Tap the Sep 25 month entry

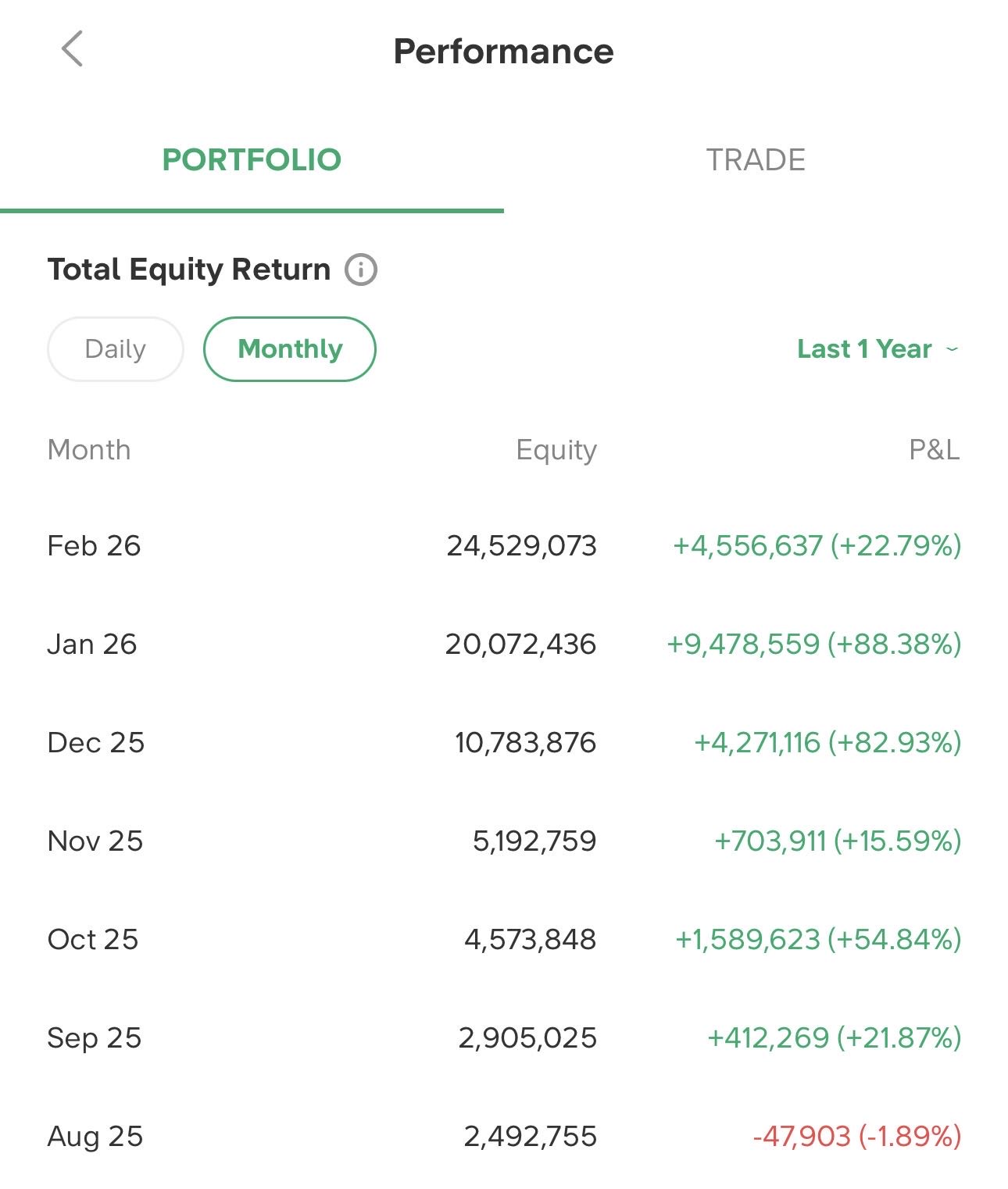(x=95, y=1037)
